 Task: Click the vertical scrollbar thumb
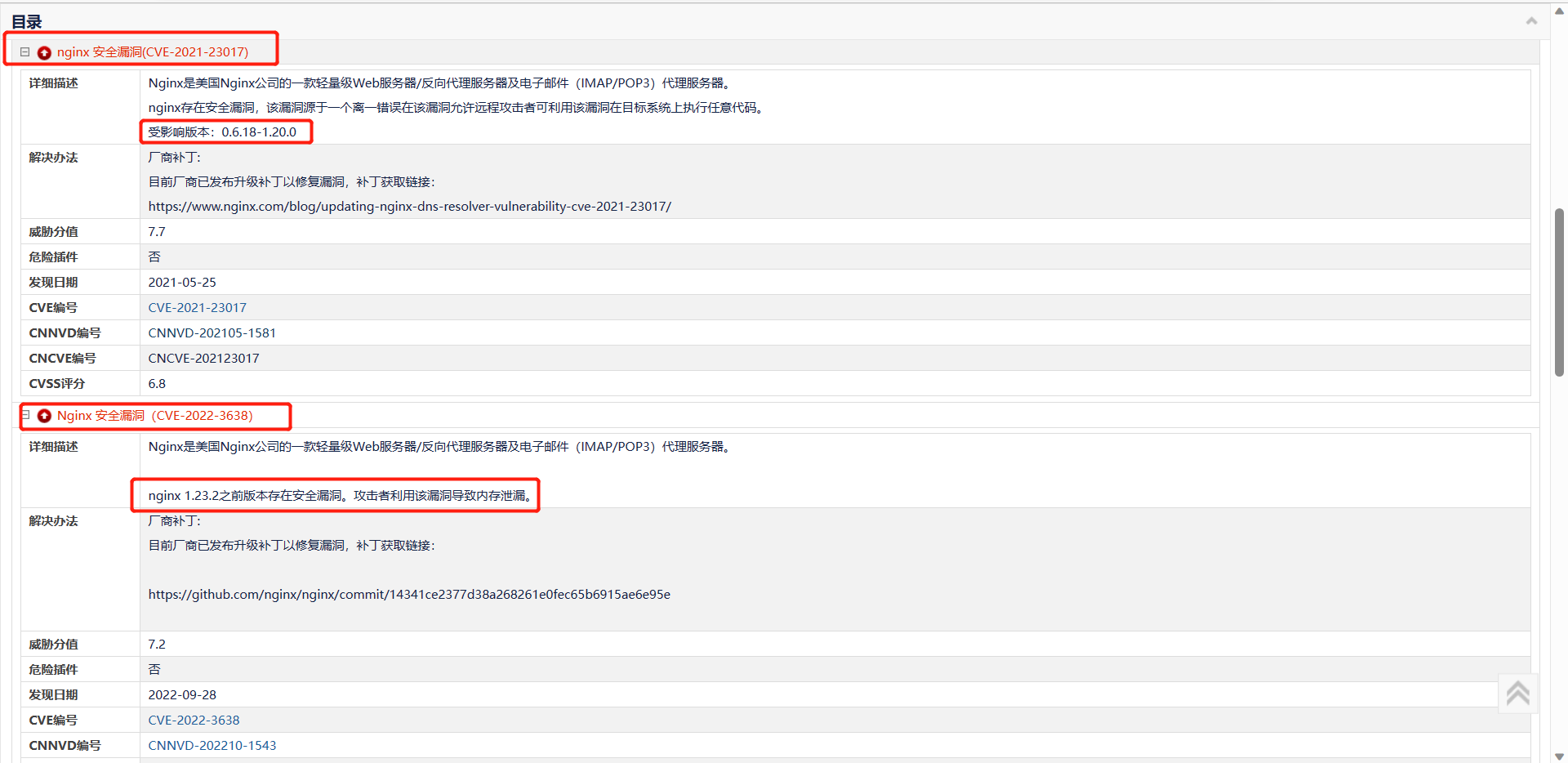point(1559,292)
